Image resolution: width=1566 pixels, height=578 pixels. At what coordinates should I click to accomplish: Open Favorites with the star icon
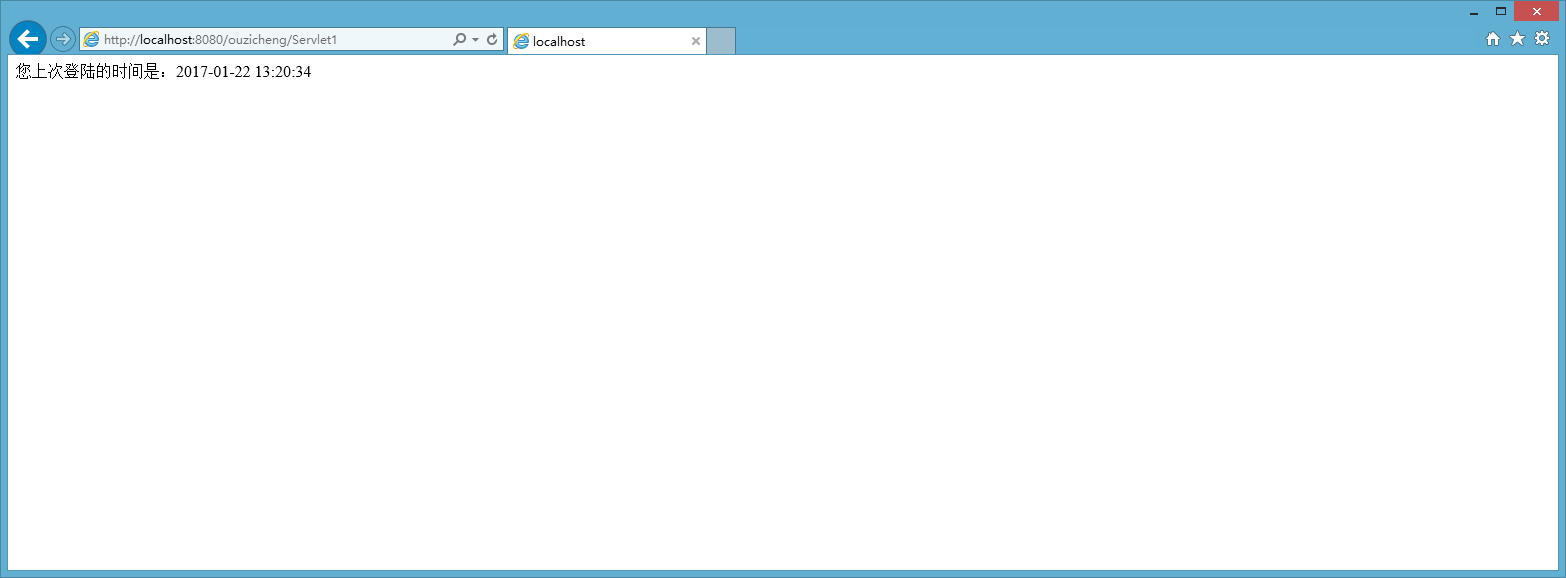pos(1517,39)
